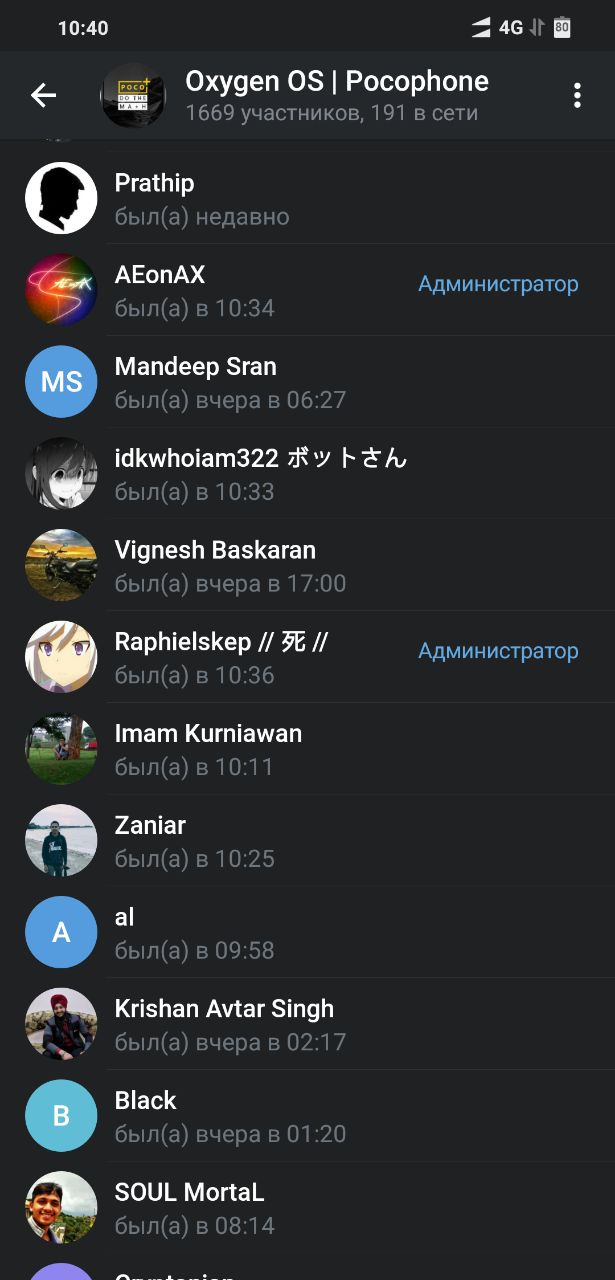The height and width of the screenshot is (1280, 615).
Task: Open Vignesh Baskaran's motorcycle avatar
Action: 61,565
